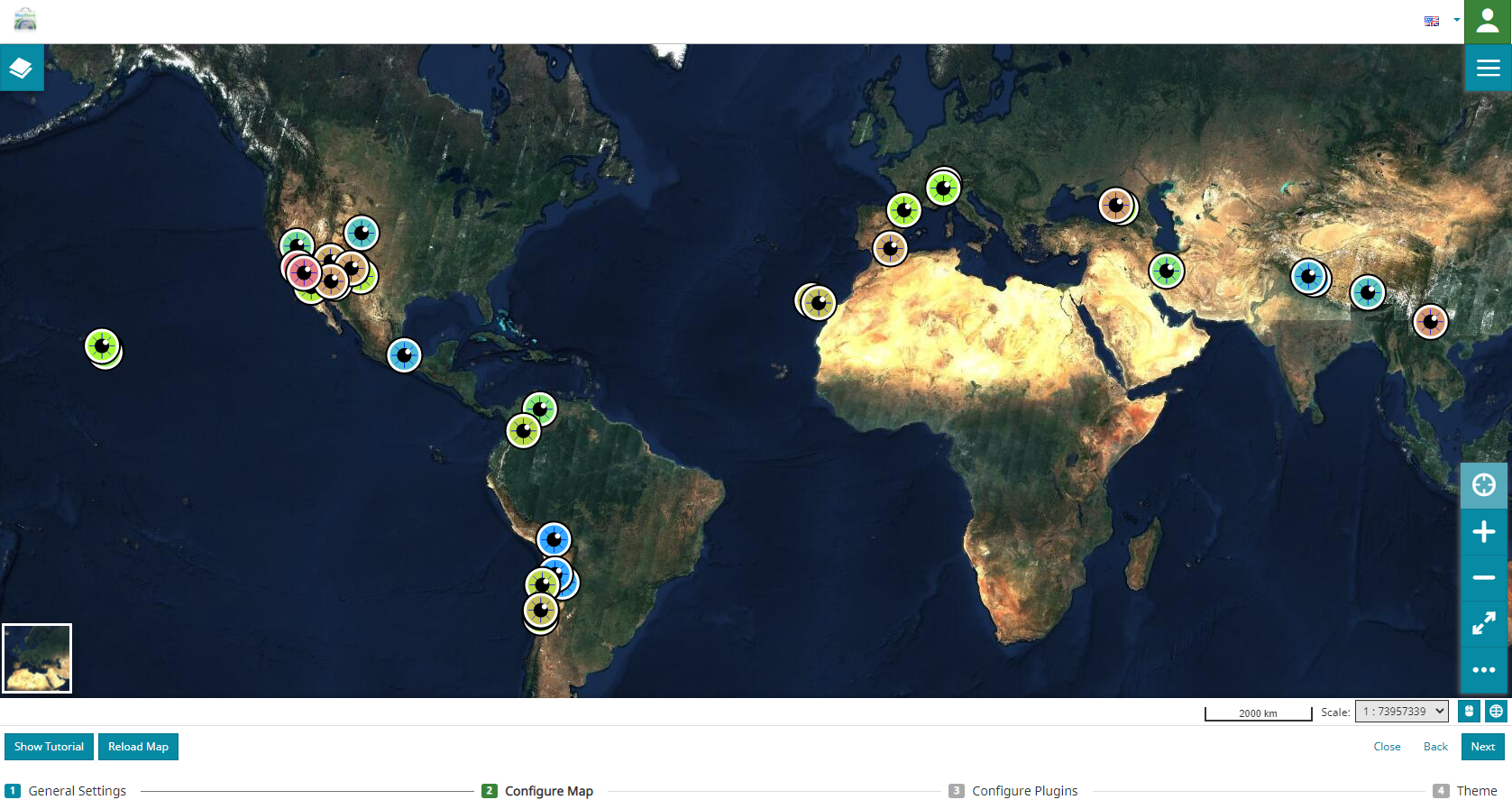Screen dimensions: 1512x809
Task: Click the locate my position button
Action: [x=1483, y=485]
